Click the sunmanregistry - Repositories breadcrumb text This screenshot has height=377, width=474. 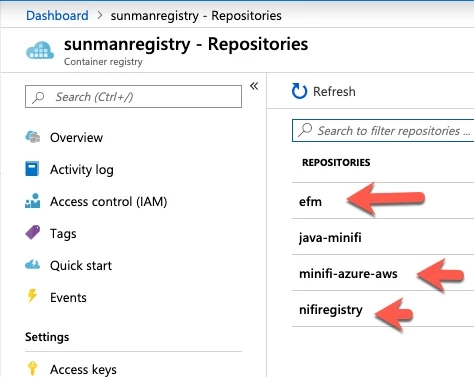click(x=196, y=16)
